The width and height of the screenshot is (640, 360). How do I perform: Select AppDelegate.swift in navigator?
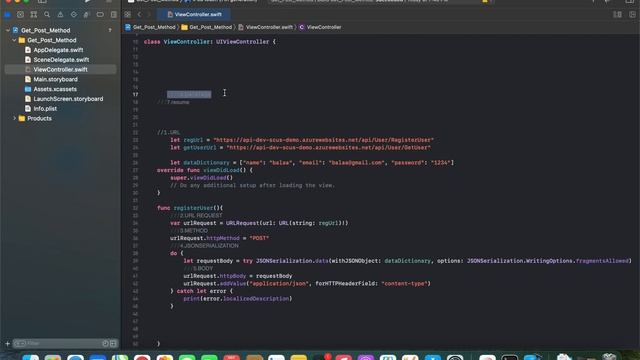pos(58,50)
